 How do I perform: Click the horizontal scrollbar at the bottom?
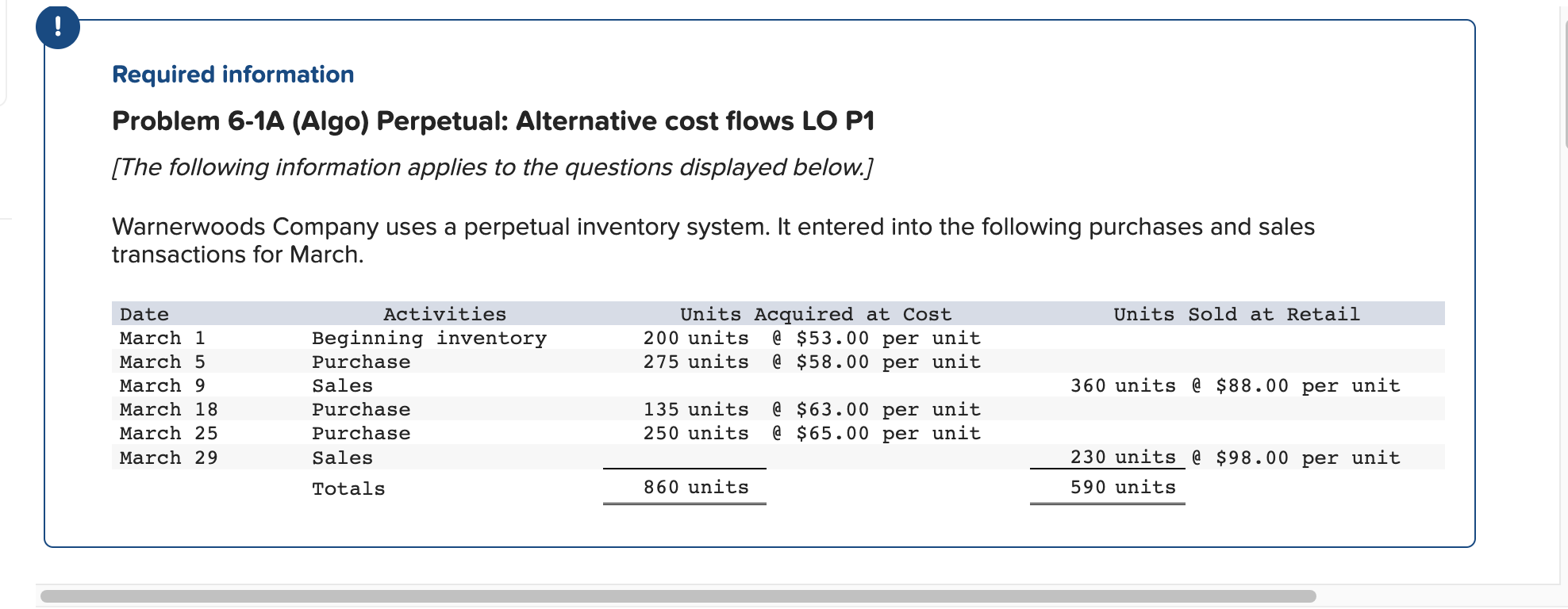678,596
